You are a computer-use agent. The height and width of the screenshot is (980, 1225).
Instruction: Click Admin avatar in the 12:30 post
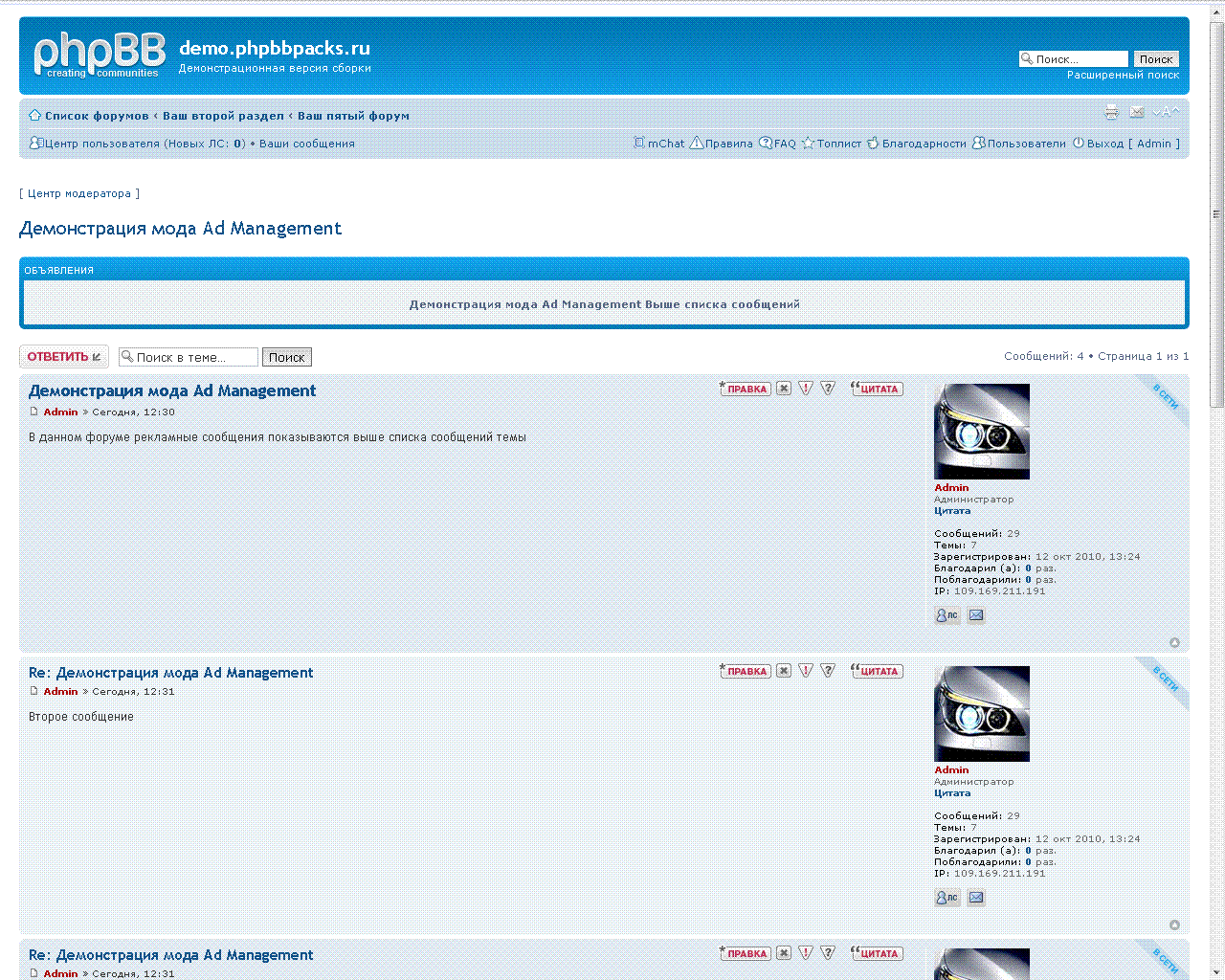point(982,432)
